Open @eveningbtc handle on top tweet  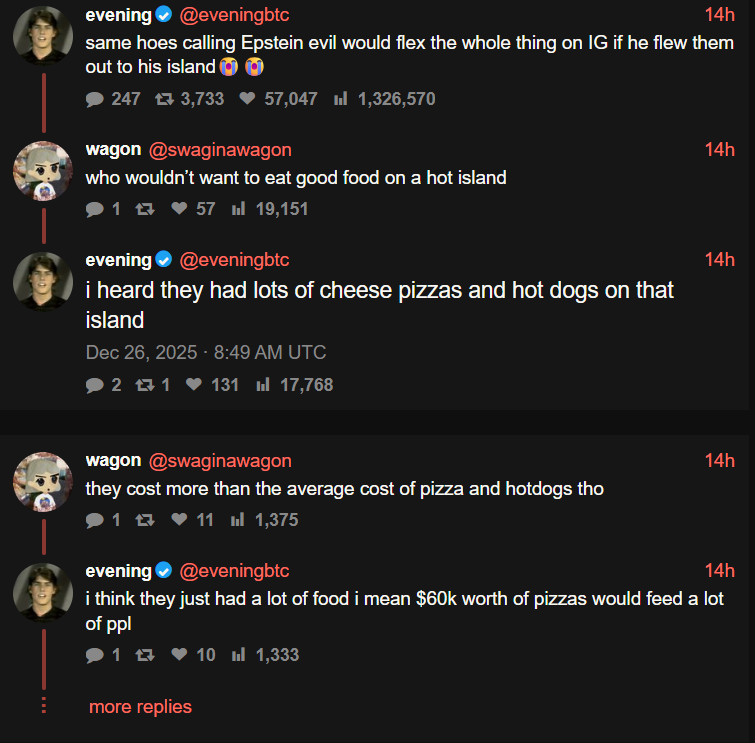[x=234, y=15]
